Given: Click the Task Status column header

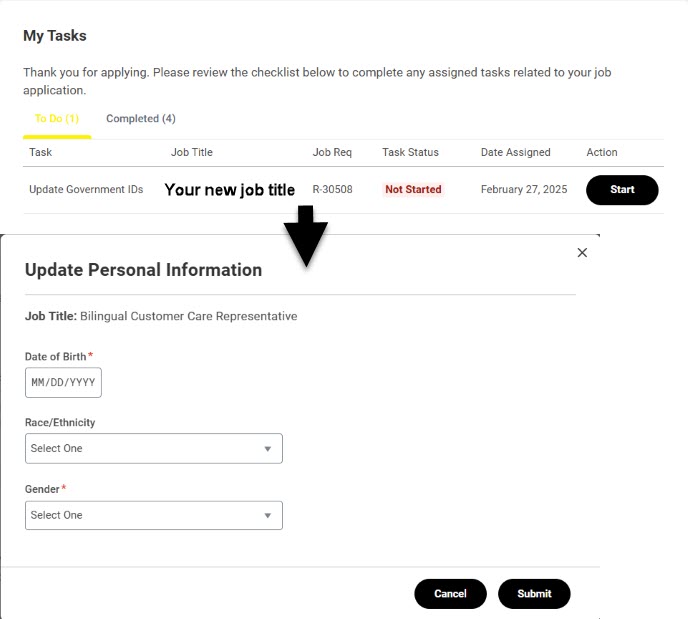Looking at the screenshot, I should [x=410, y=153].
